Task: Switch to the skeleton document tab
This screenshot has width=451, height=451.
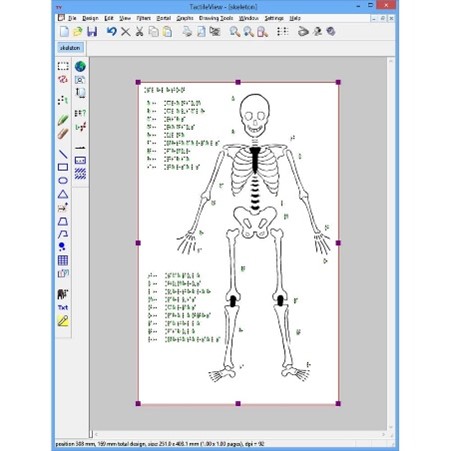Action: pos(70,48)
